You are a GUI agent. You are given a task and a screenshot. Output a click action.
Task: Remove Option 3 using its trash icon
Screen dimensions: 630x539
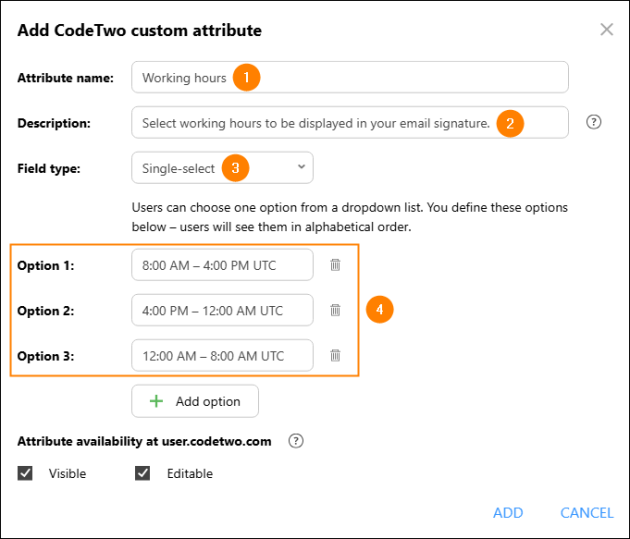click(335, 355)
